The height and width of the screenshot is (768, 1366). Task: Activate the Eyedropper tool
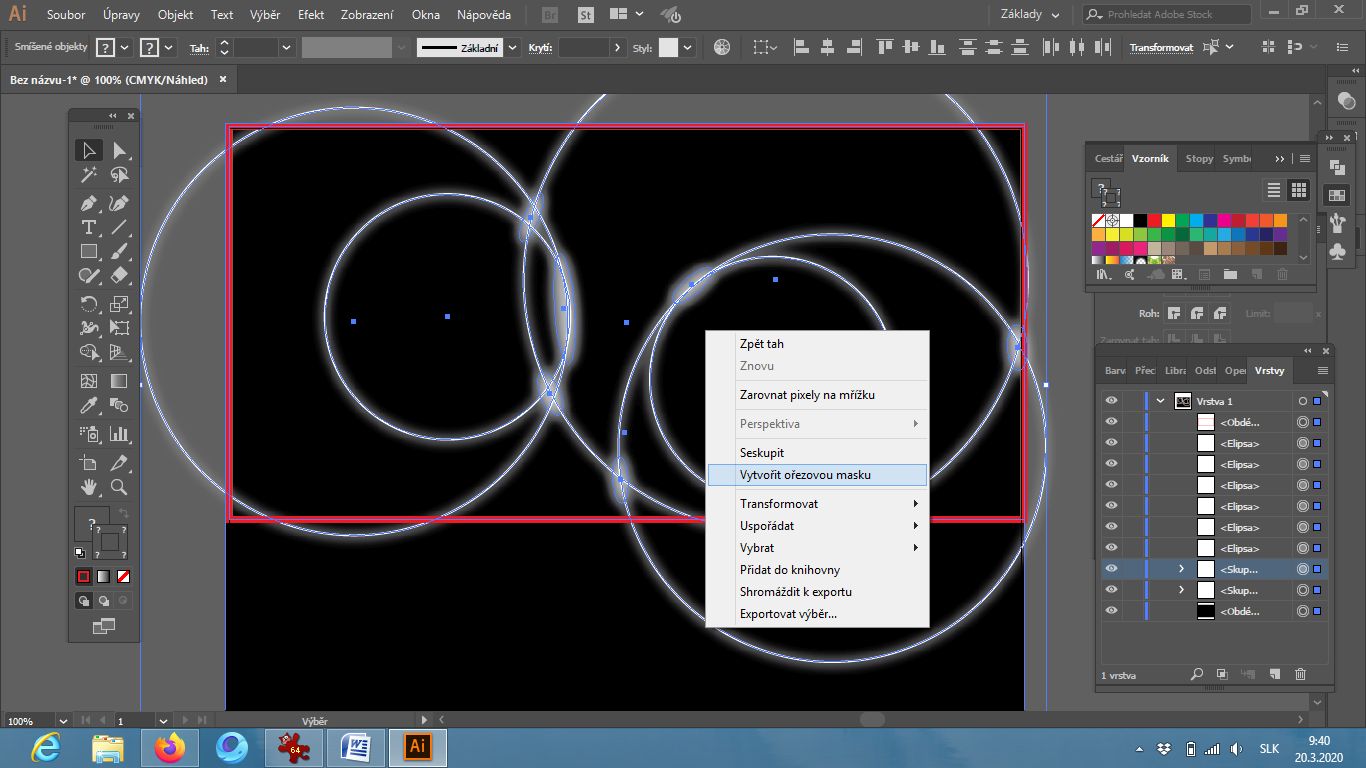[89, 406]
